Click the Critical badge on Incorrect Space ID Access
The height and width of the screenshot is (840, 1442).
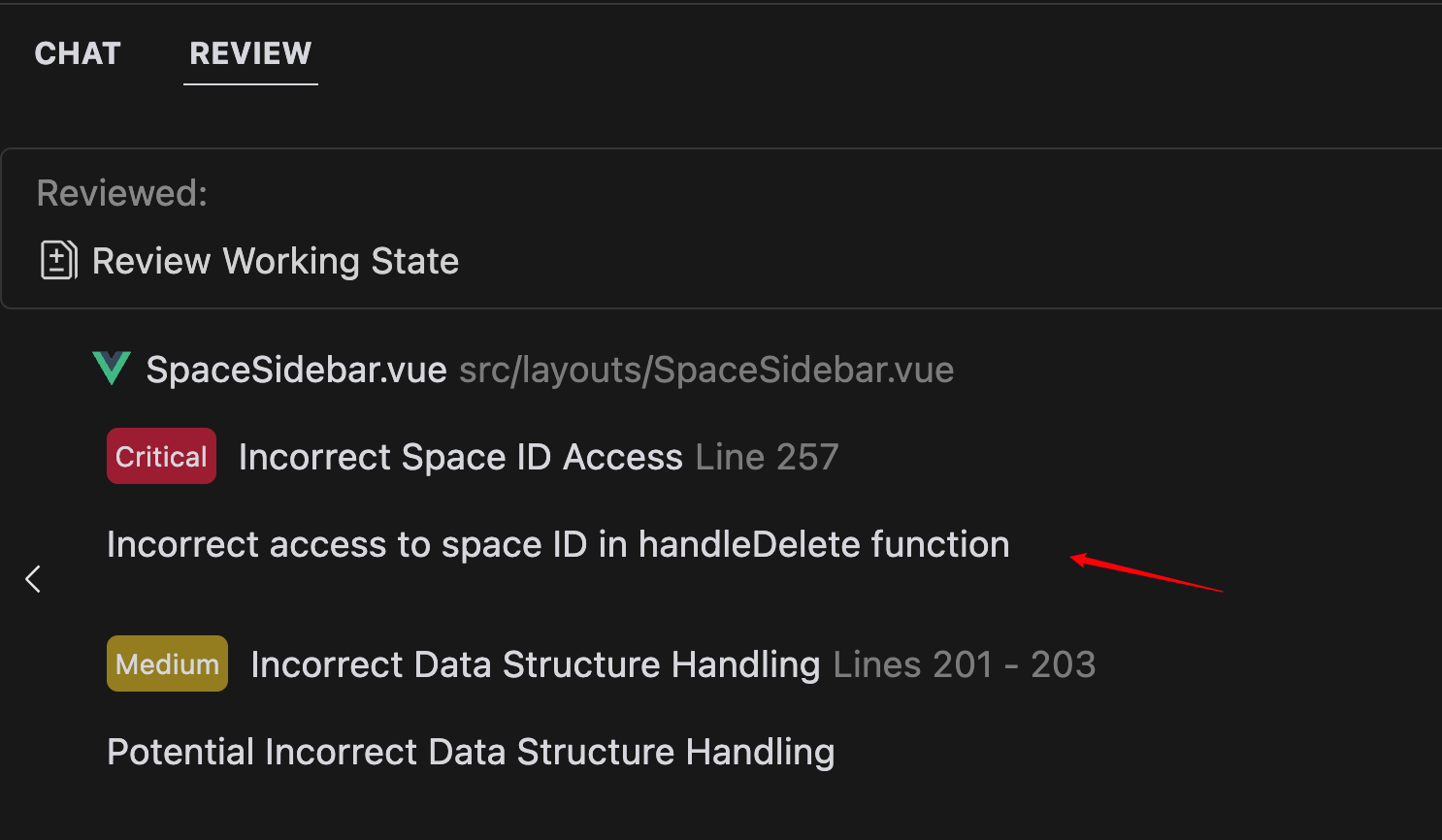point(161,455)
